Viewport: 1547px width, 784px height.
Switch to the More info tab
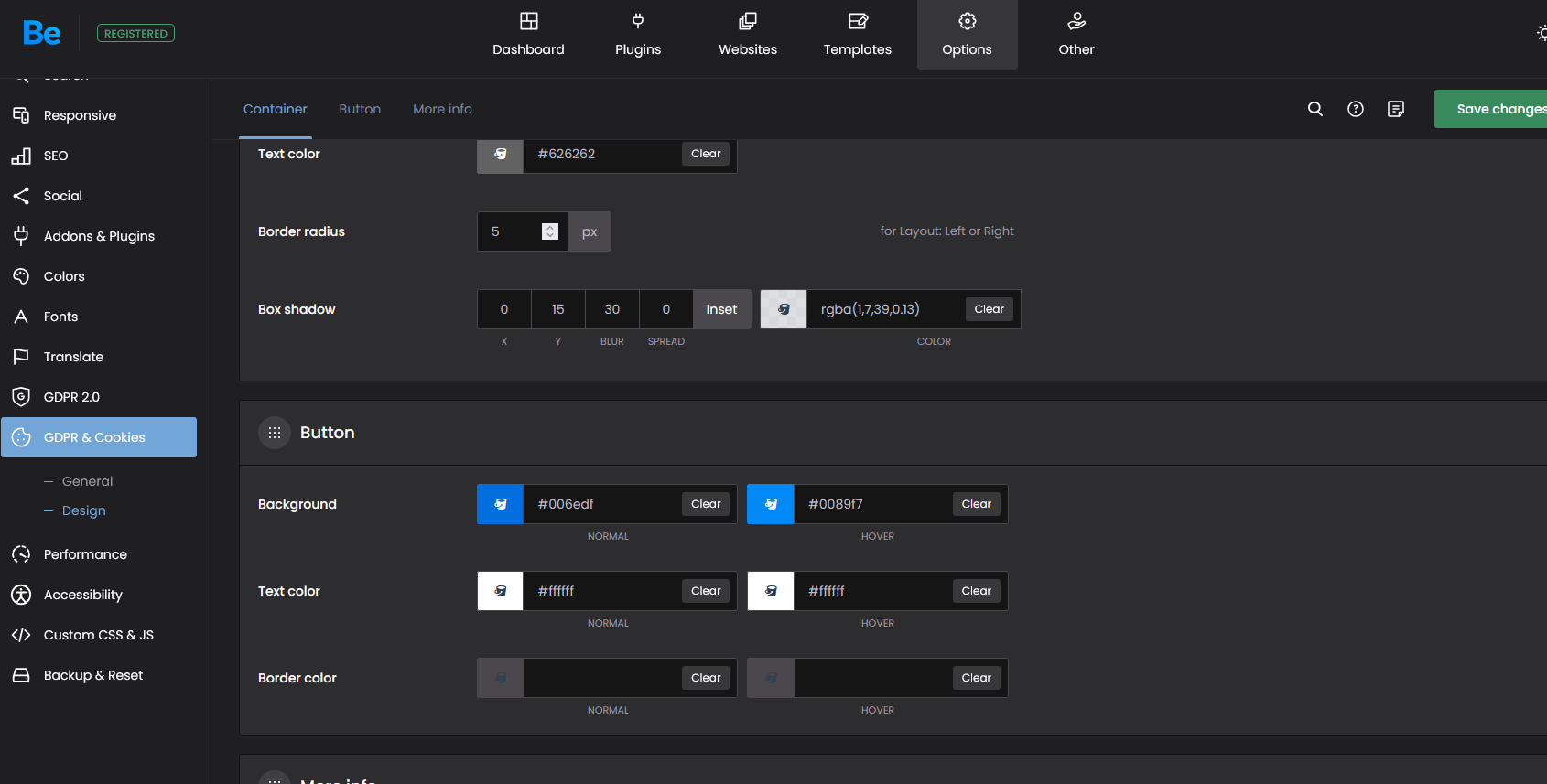pos(442,109)
